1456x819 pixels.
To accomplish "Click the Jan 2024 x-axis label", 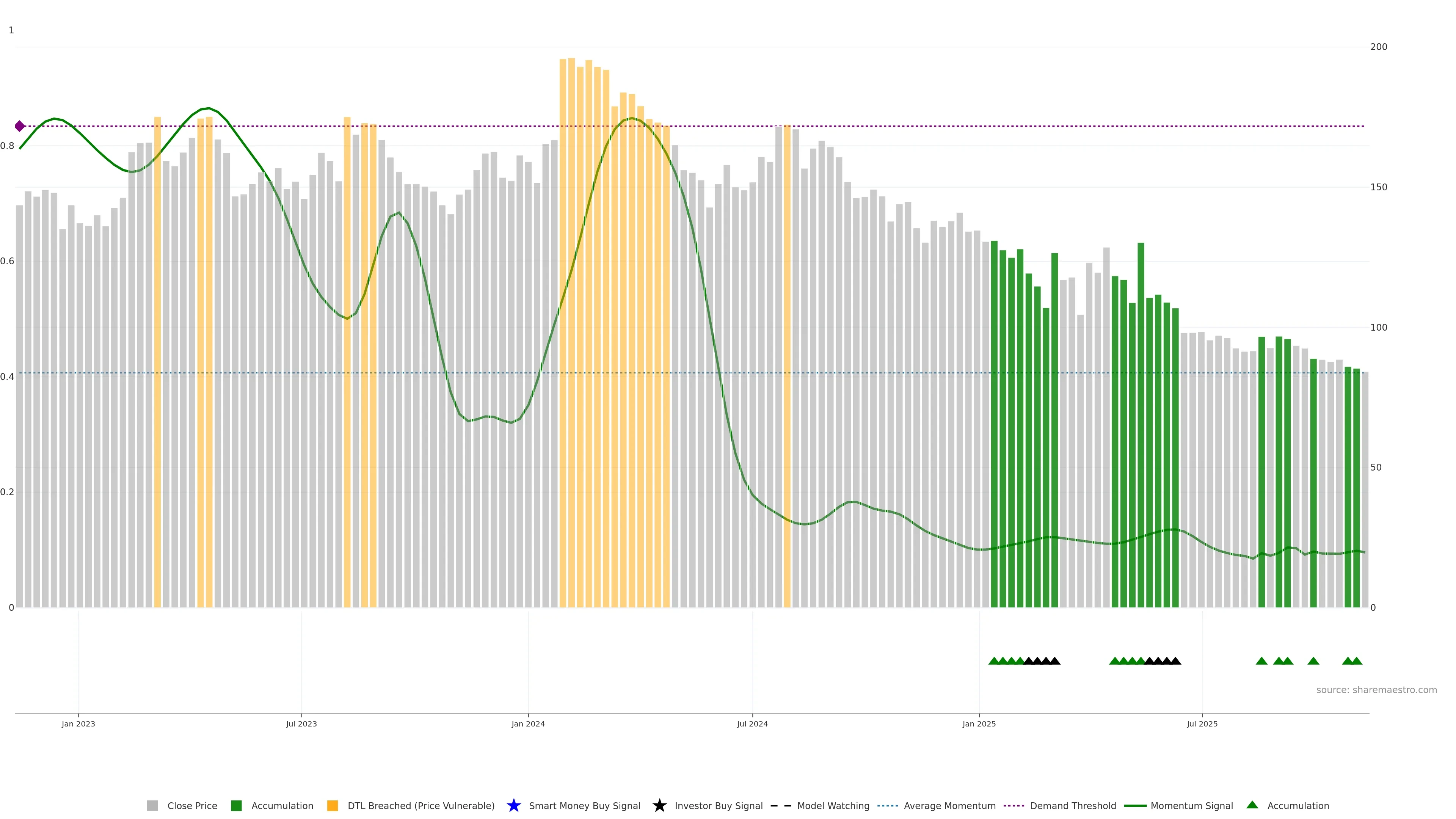I will click(x=528, y=723).
